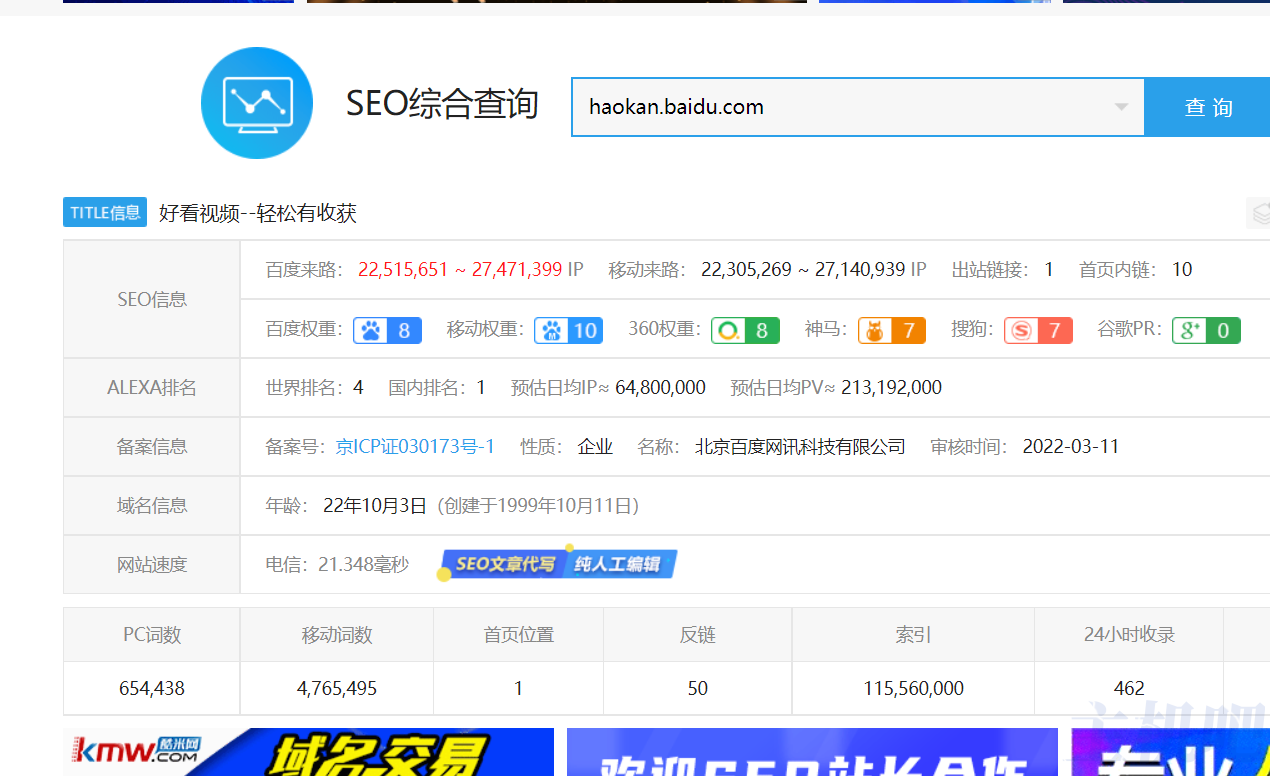
Task: Click the 移动权重 paw badge showing 10
Action: [x=568, y=330]
